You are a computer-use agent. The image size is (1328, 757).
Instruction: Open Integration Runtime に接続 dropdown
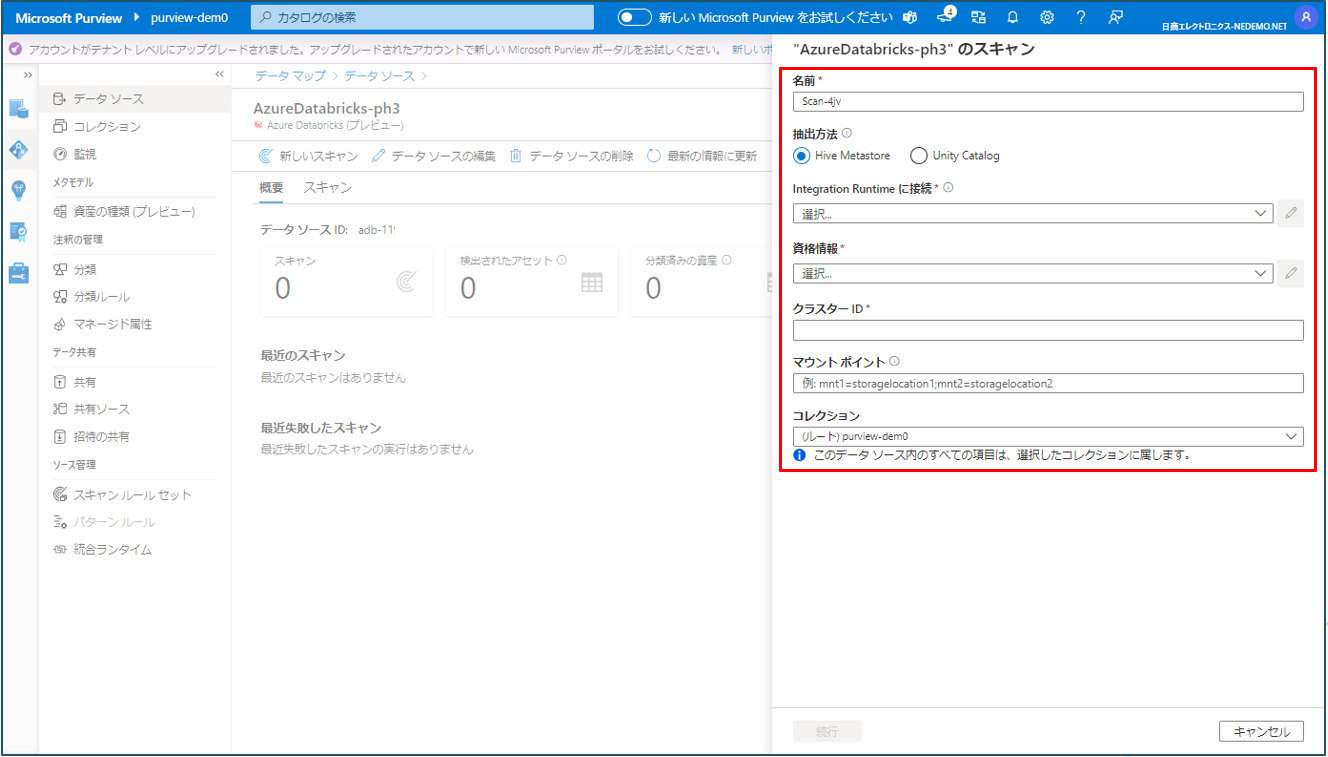tap(1032, 213)
